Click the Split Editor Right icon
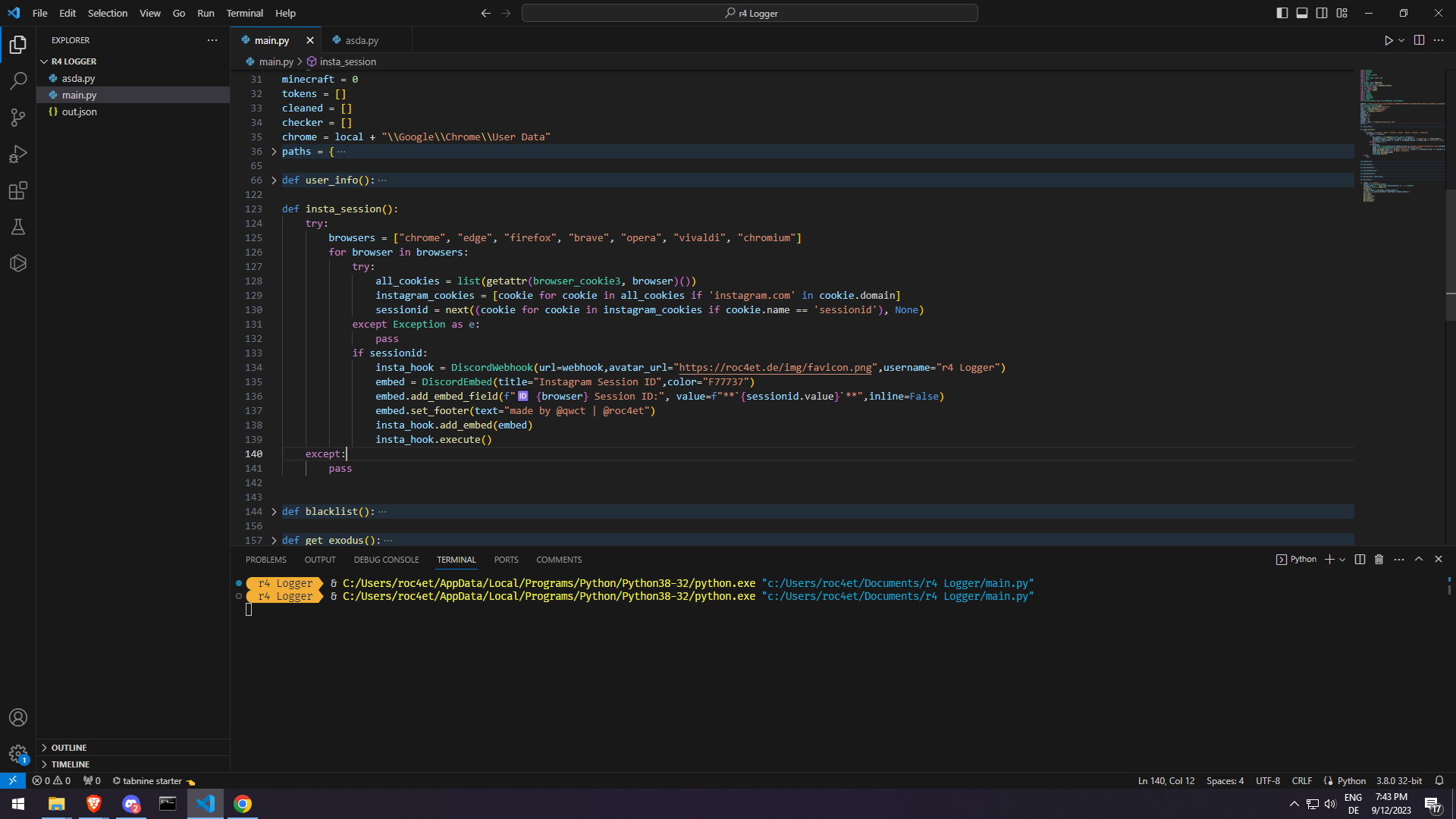The image size is (1456, 819). (x=1419, y=40)
